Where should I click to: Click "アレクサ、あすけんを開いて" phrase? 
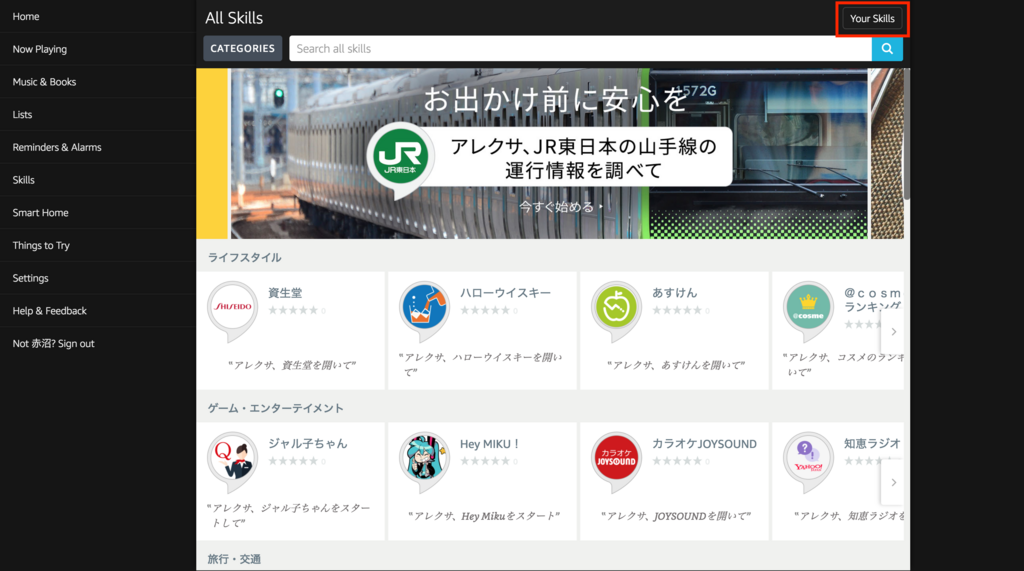click(675, 365)
